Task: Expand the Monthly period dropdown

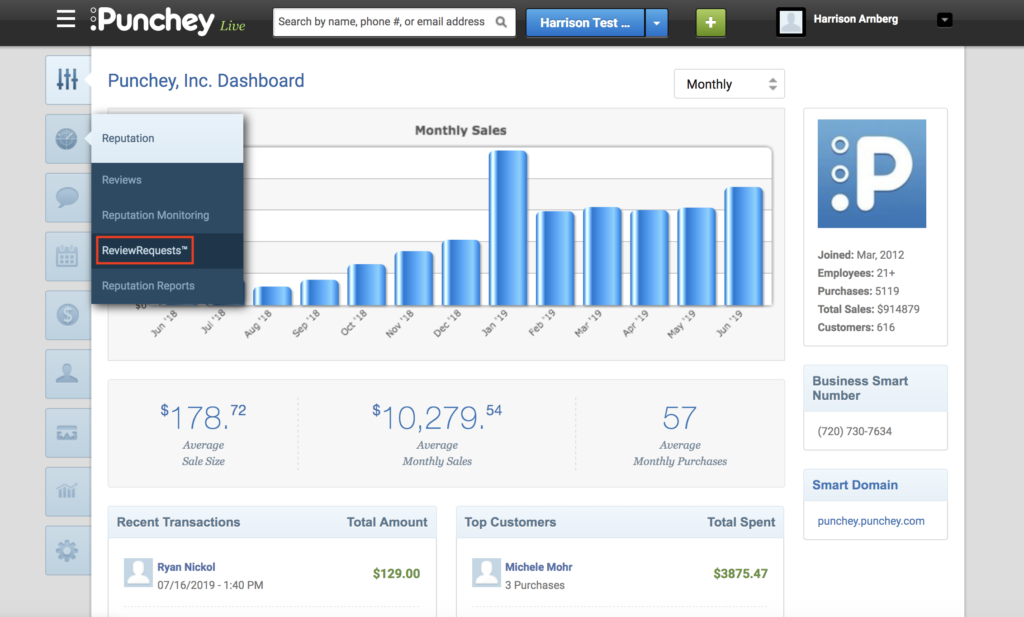Action: 729,84
